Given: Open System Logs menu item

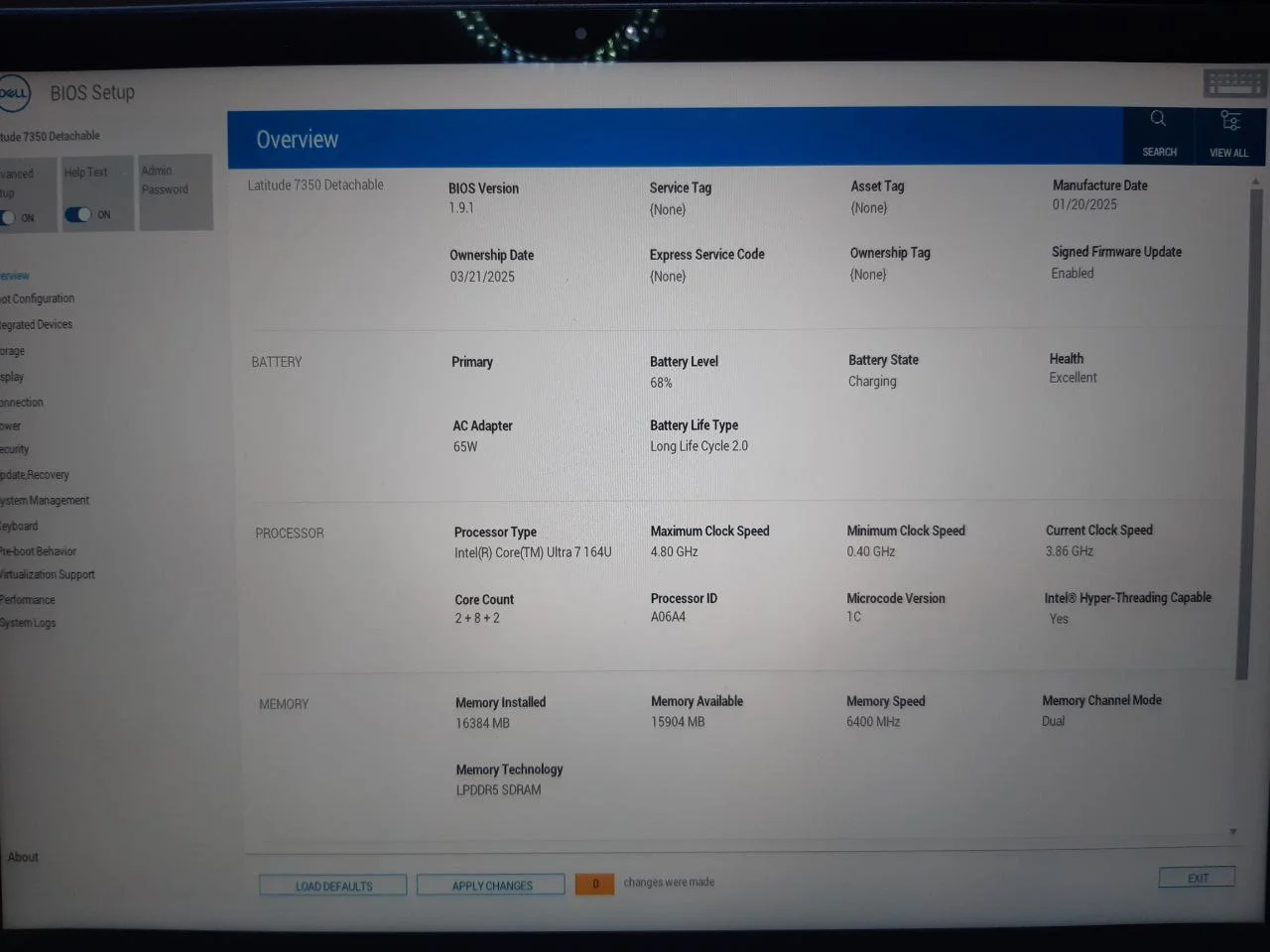Looking at the screenshot, I should 28,623.
